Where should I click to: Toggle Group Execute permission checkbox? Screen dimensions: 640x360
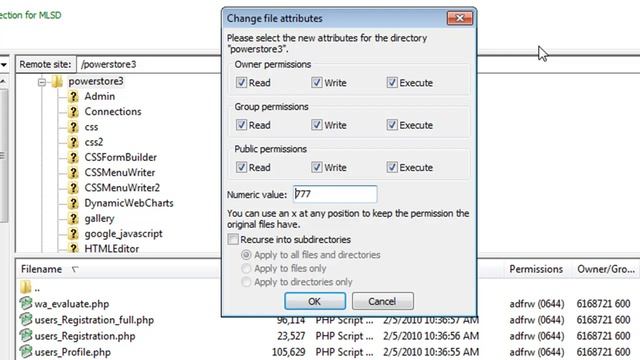[392, 125]
